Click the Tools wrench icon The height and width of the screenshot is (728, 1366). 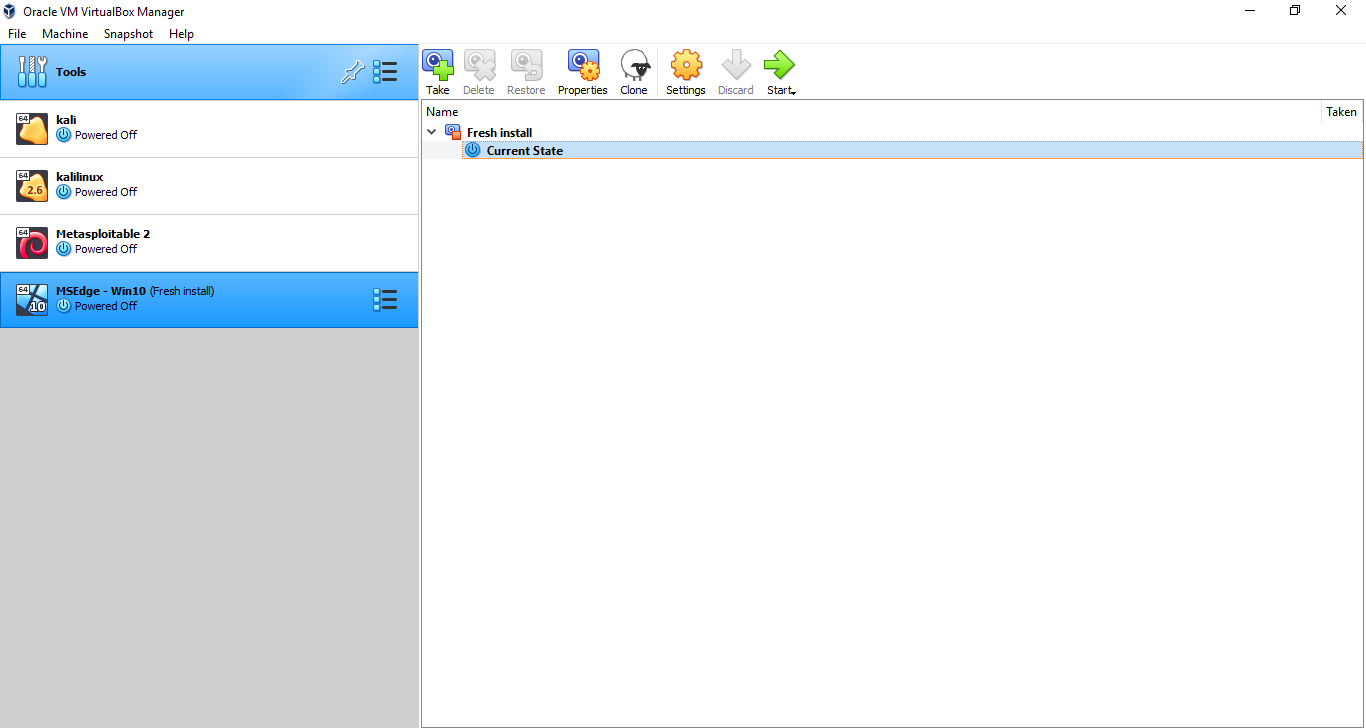click(32, 72)
